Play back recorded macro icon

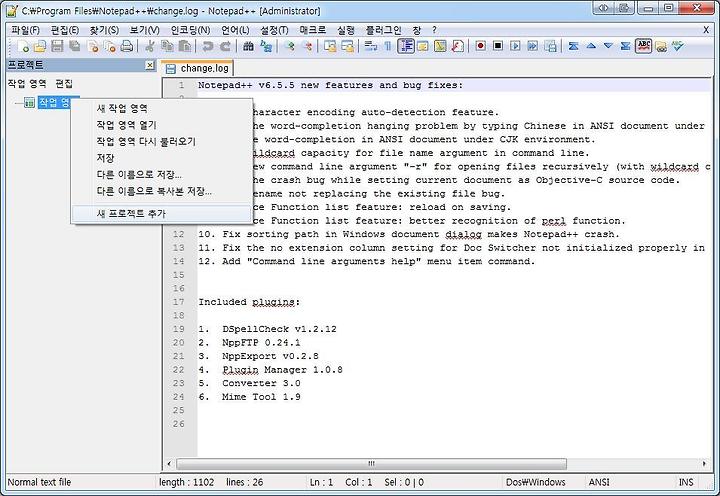(515, 46)
